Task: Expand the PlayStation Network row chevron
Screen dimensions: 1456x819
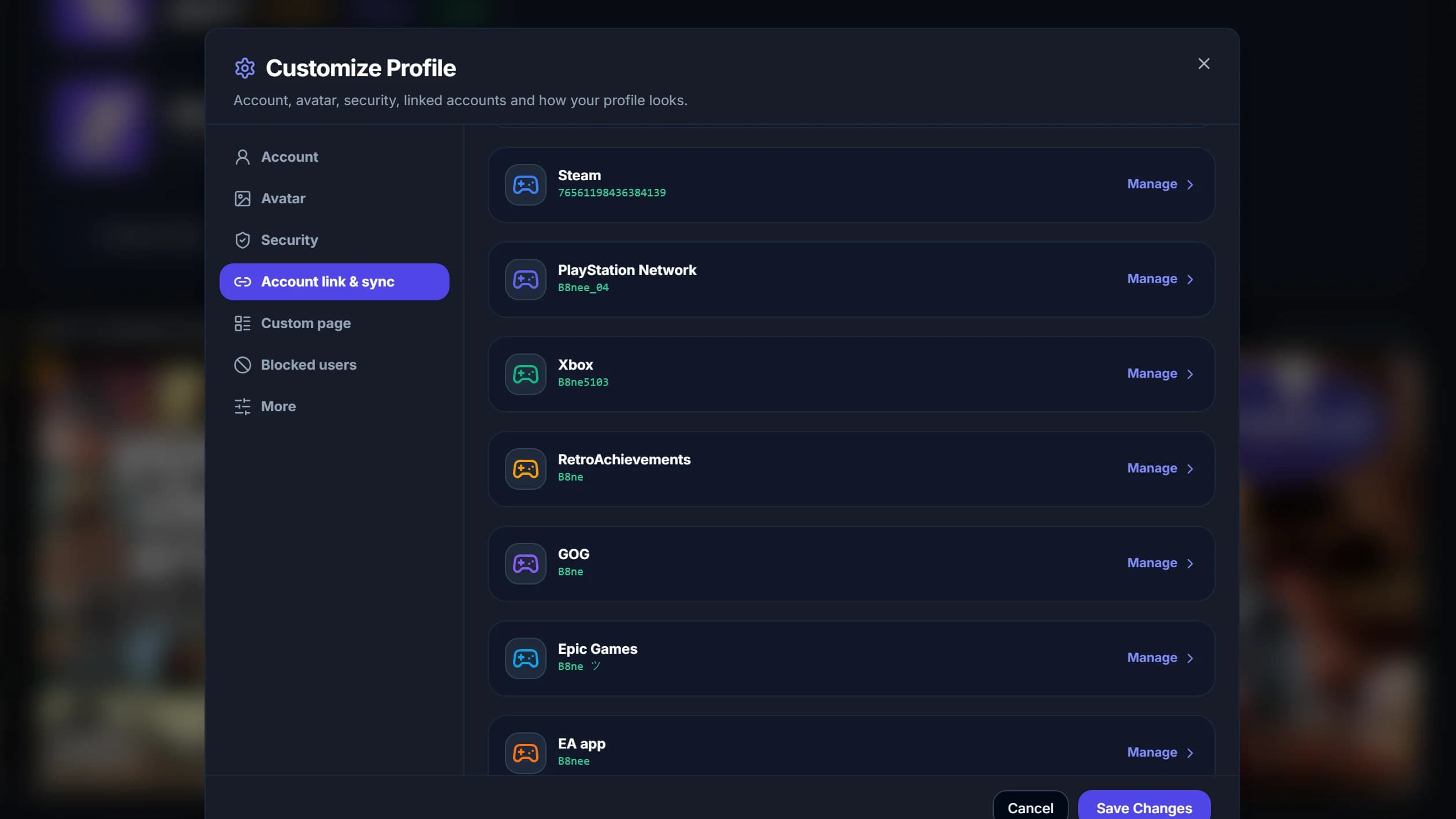Action: 1190,280
